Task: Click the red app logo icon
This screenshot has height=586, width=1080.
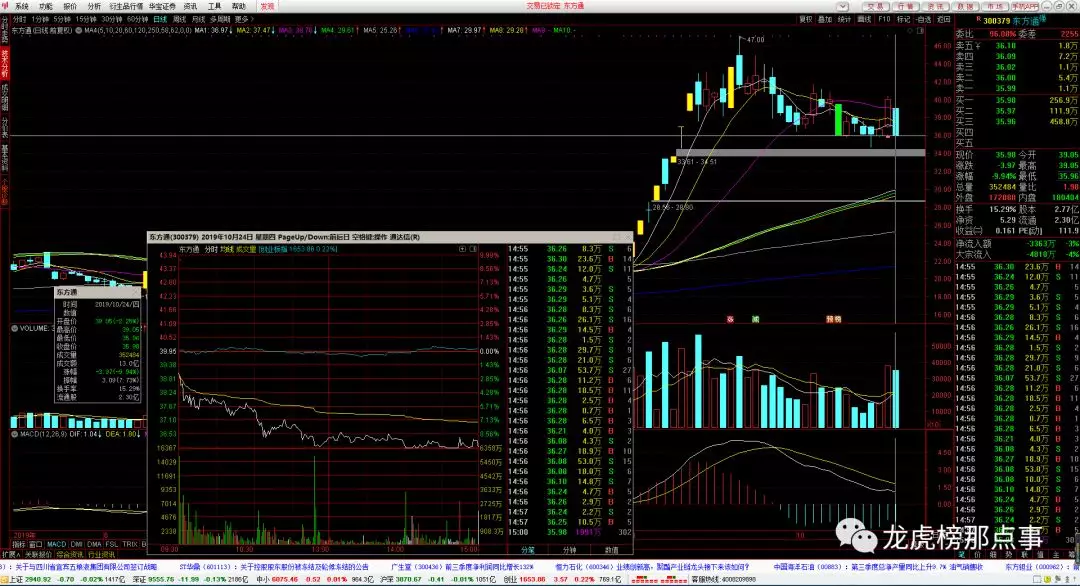Action: pyautogui.click(x=5, y=6)
